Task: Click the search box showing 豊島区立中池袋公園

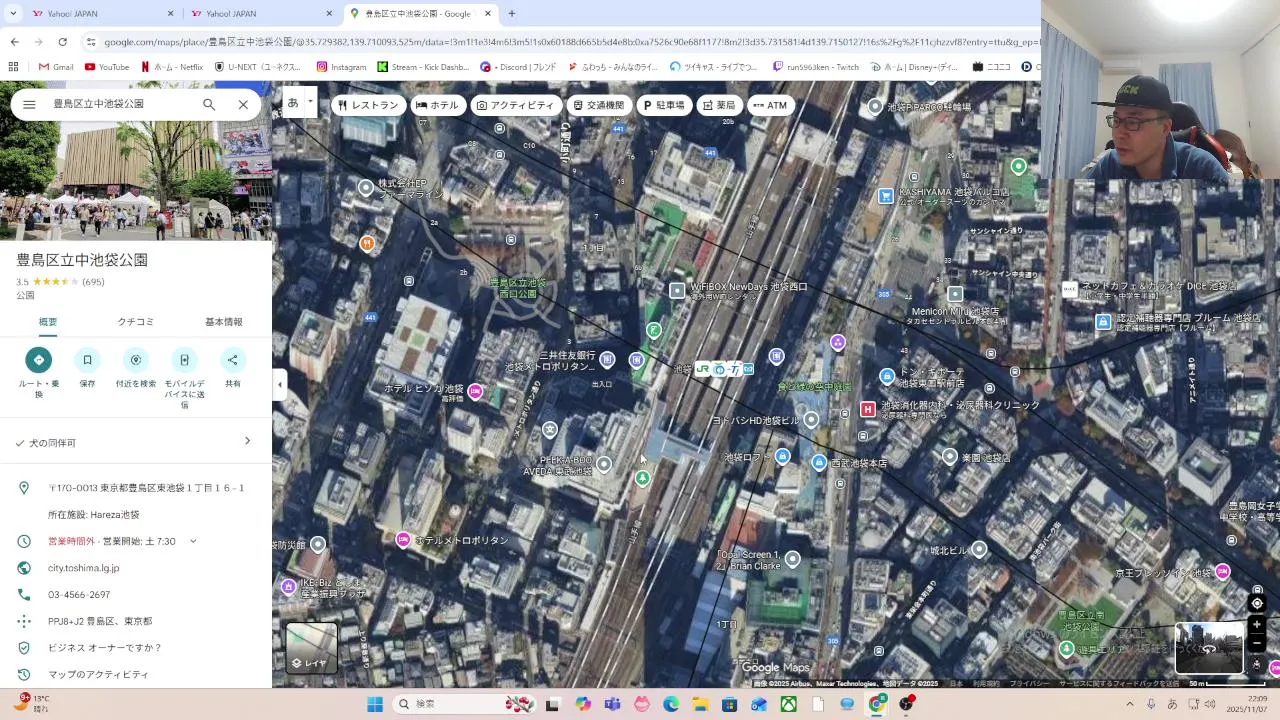Action: [x=120, y=104]
